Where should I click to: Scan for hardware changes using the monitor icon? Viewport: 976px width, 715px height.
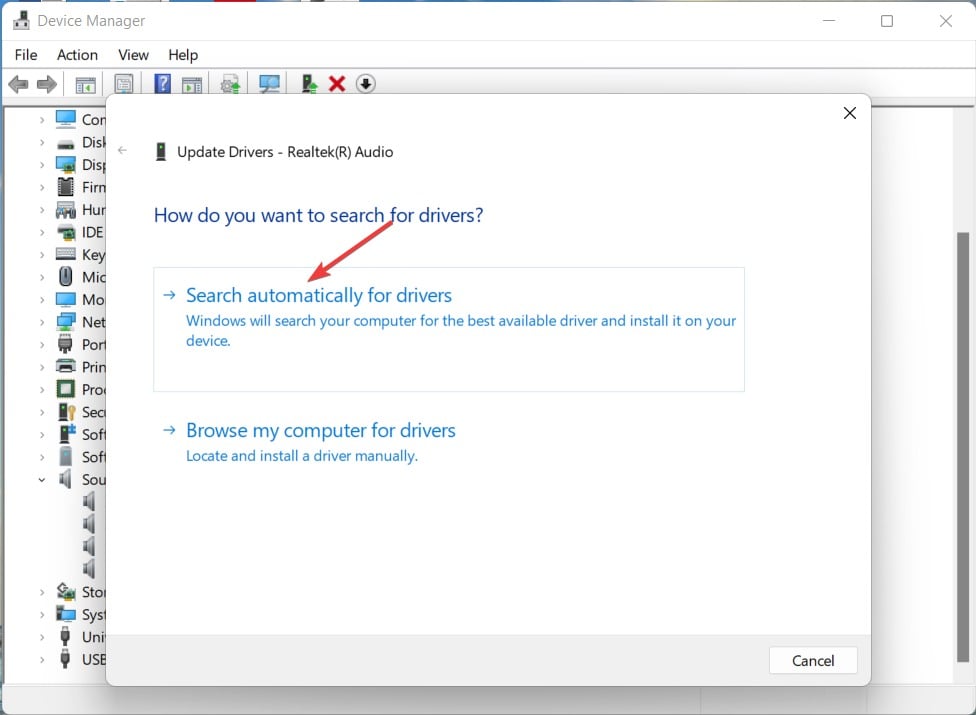tap(270, 84)
